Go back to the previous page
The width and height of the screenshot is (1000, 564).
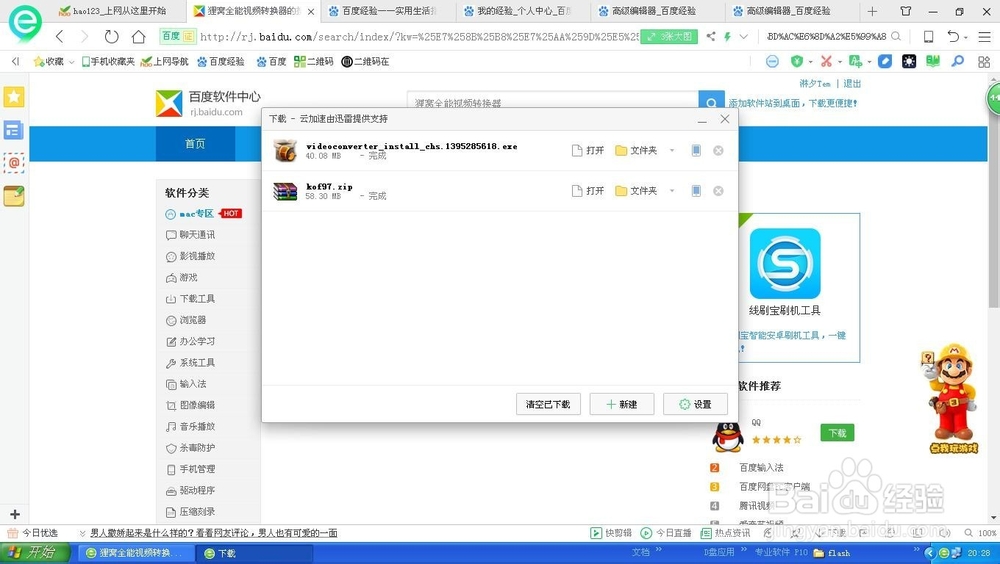pos(60,36)
